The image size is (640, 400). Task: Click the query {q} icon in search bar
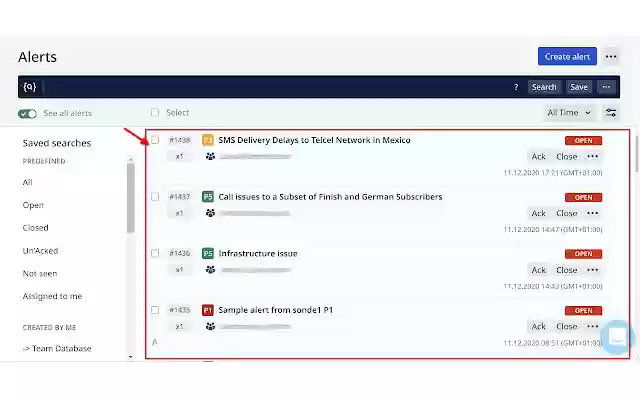30,87
